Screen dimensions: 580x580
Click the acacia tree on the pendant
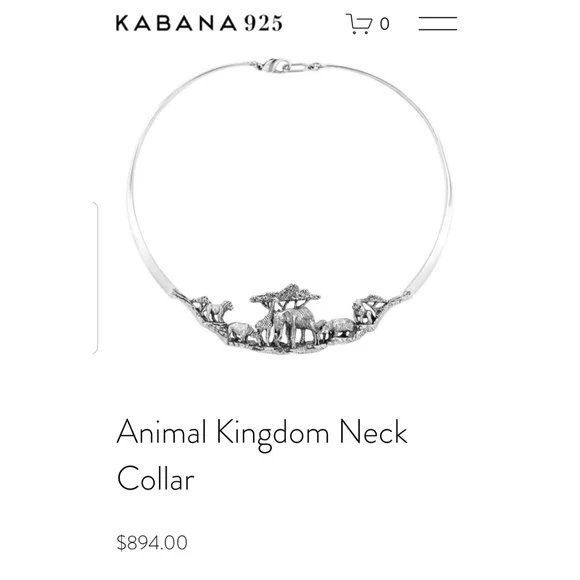point(285,295)
